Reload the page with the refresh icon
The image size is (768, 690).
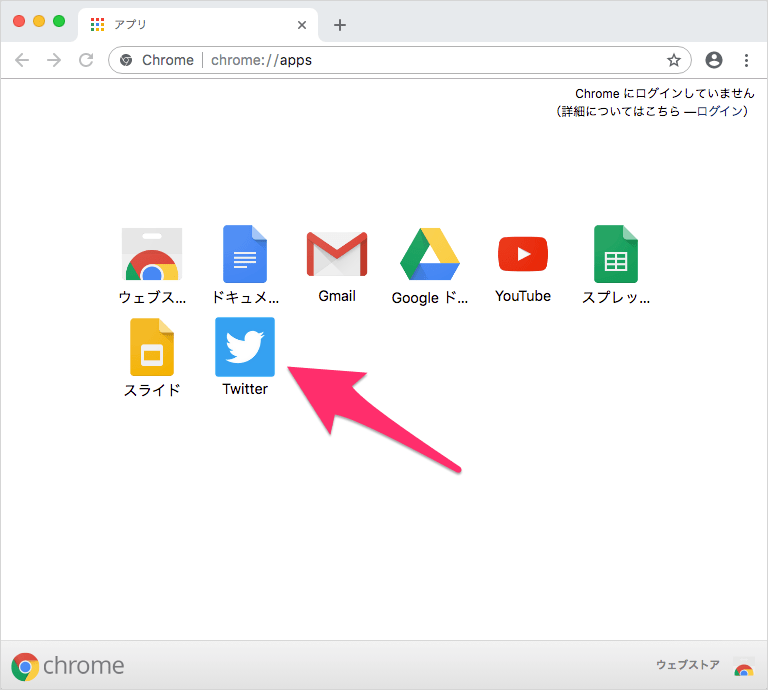coord(86,60)
